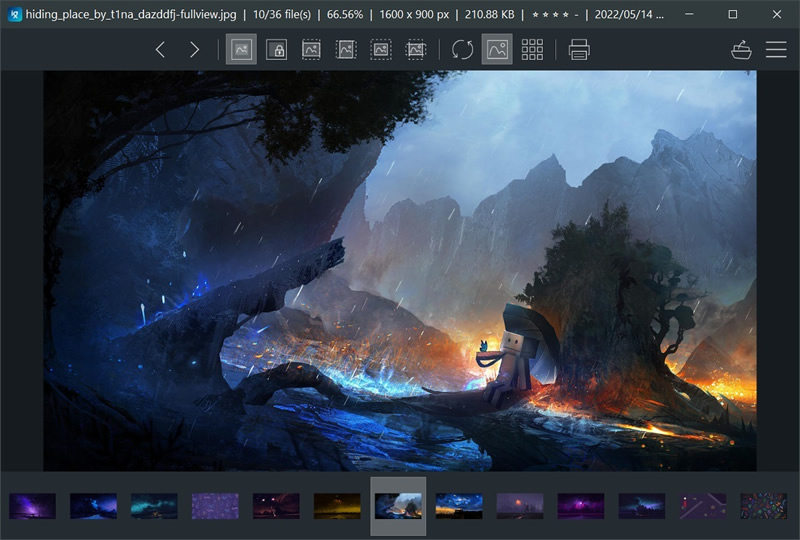Toggle the highlighted thumbnail panel button
Image resolution: width=800 pixels, height=540 pixels.
pyautogui.click(x=497, y=50)
